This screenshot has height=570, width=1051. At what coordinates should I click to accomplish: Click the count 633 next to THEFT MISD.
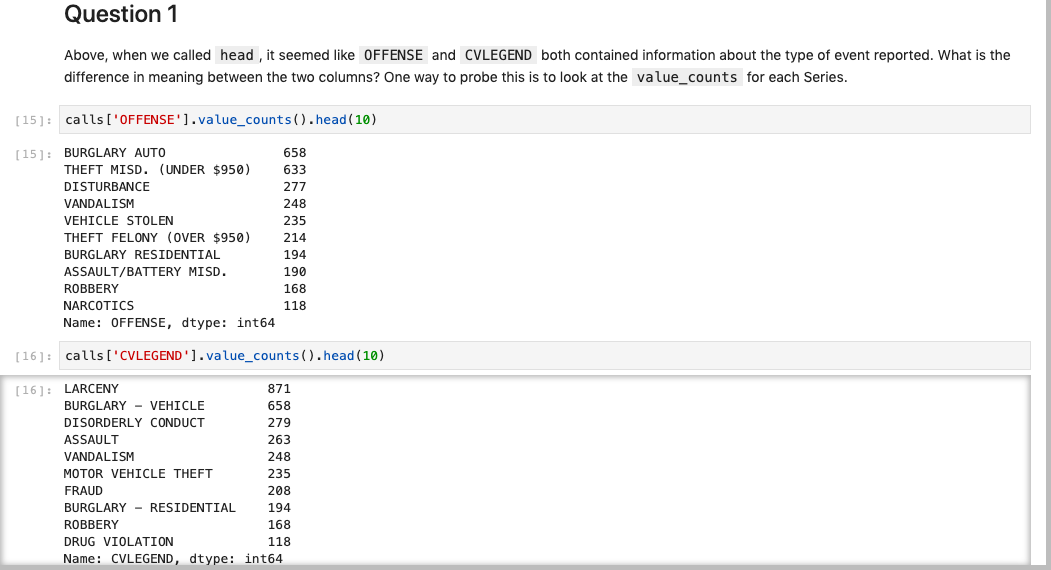pyautogui.click(x=294, y=170)
